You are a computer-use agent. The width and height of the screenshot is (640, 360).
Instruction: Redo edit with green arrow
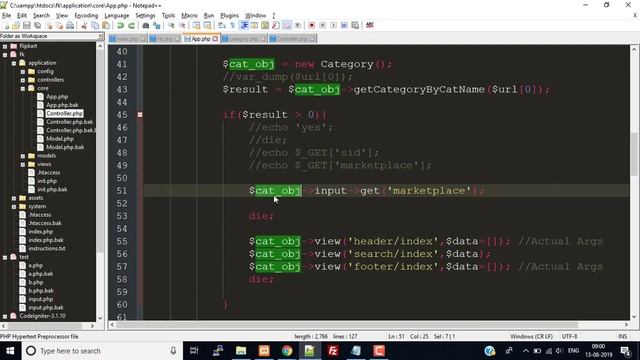(131, 25)
